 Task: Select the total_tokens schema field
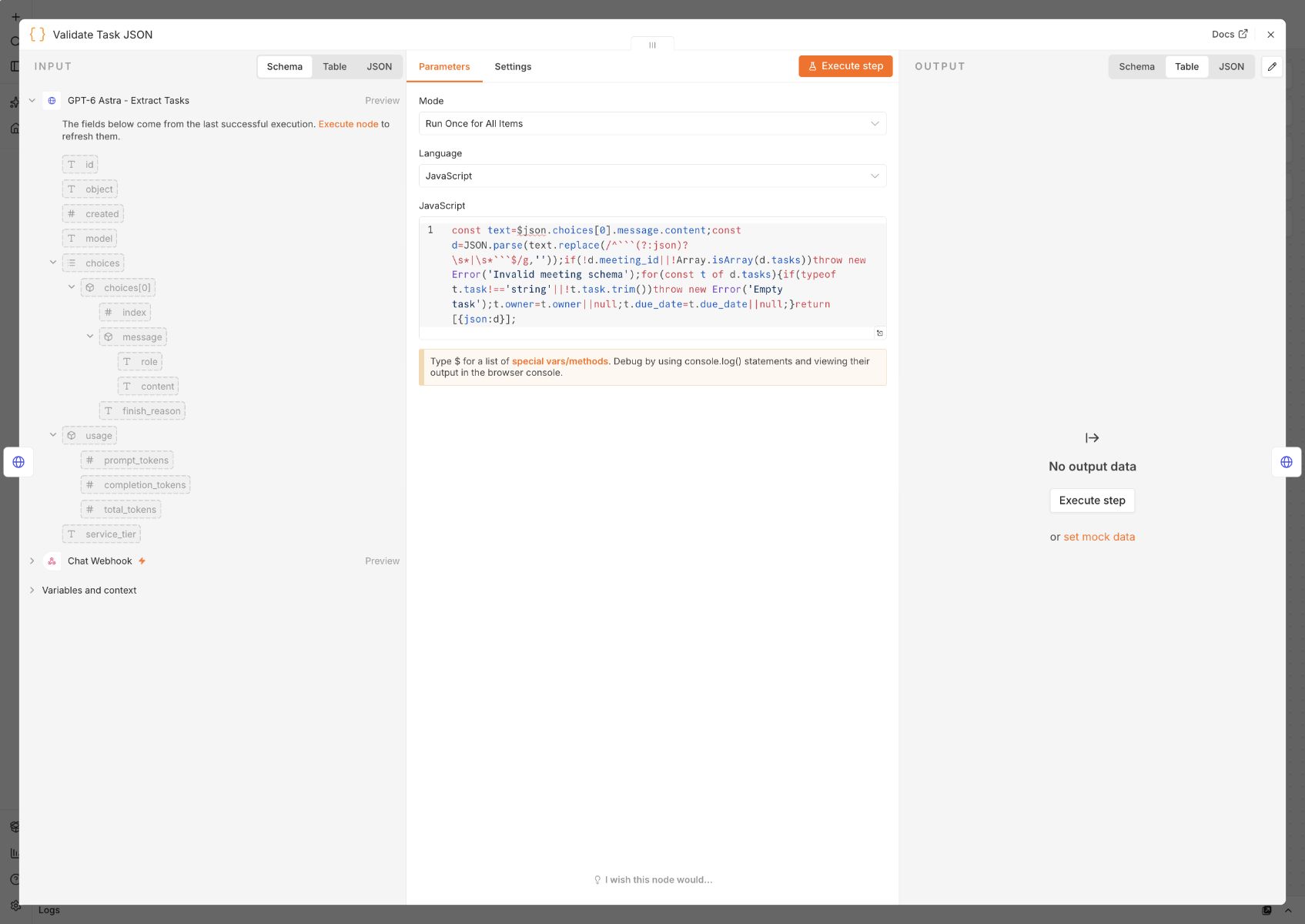[121, 510]
